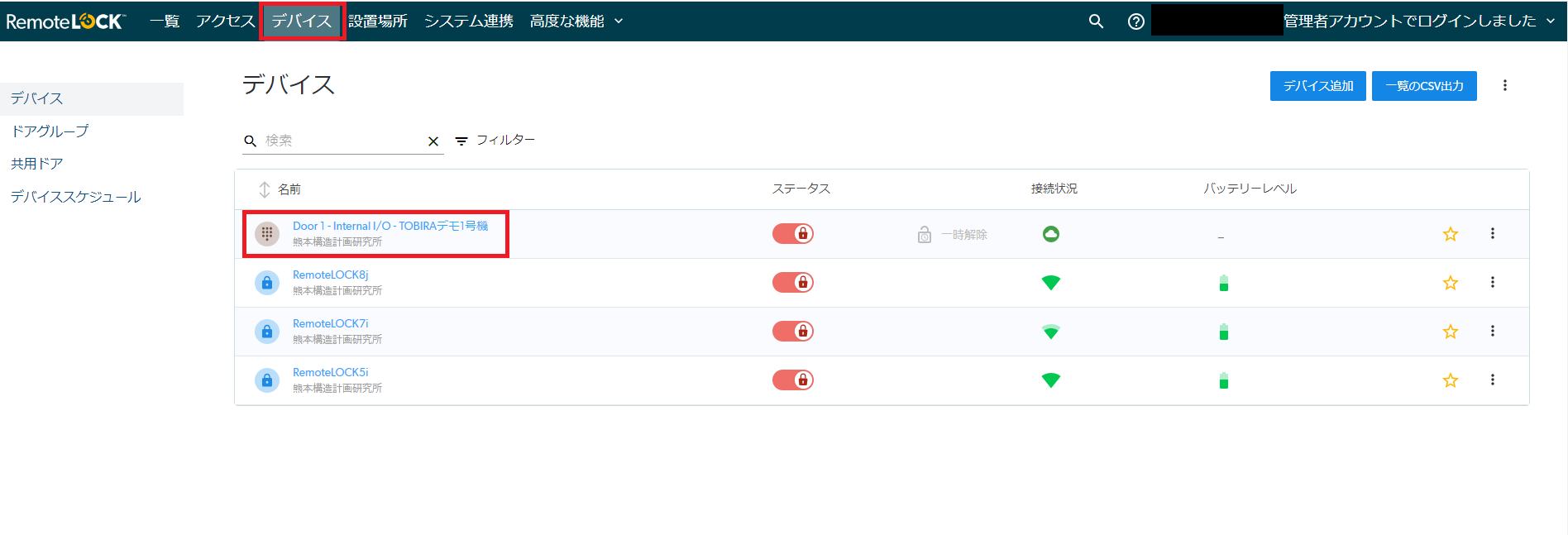
Task: Open the システム連携 menu
Action: point(469,21)
